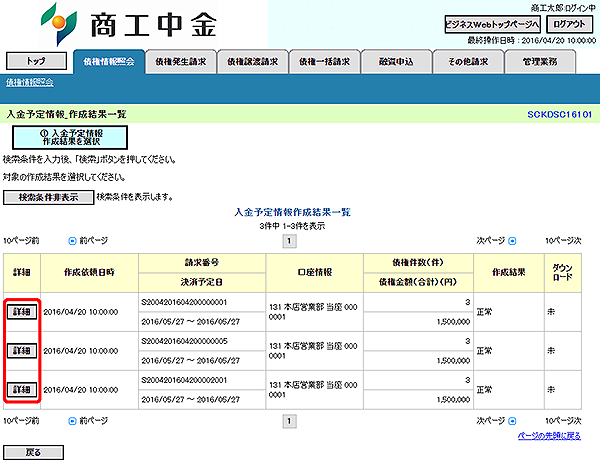This screenshot has width=600, height=468.
Task: Click 10ページ前 above the table
Action: click(21, 241)
